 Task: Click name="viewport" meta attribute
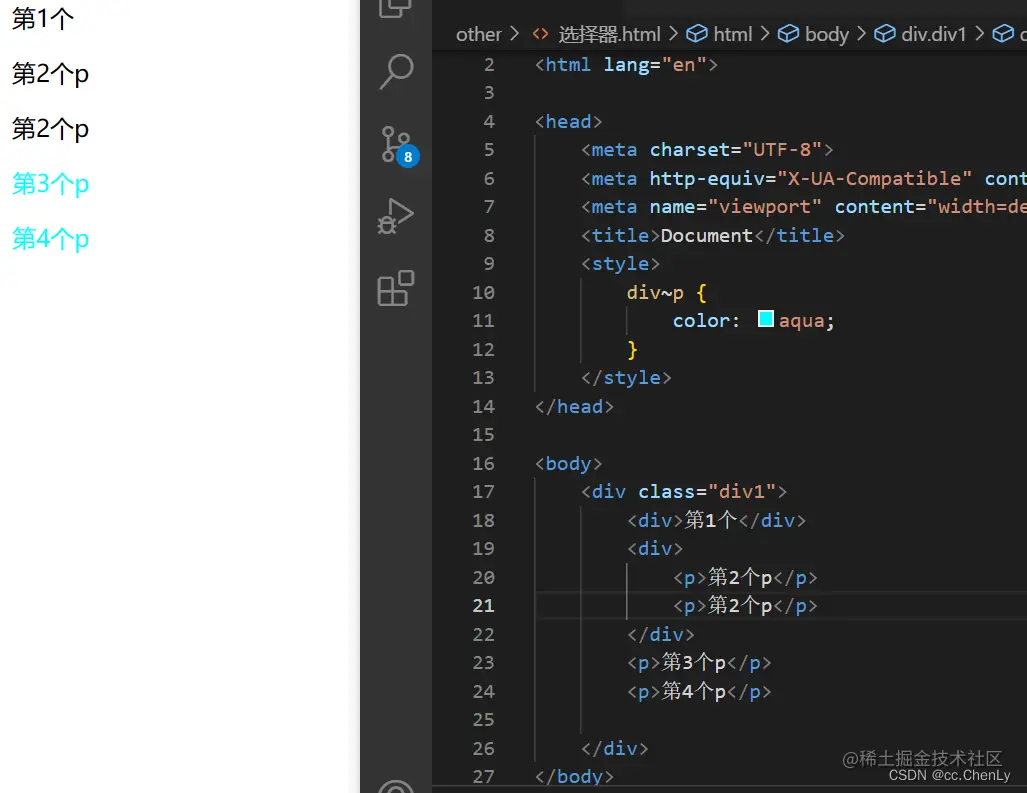point(736,207)
